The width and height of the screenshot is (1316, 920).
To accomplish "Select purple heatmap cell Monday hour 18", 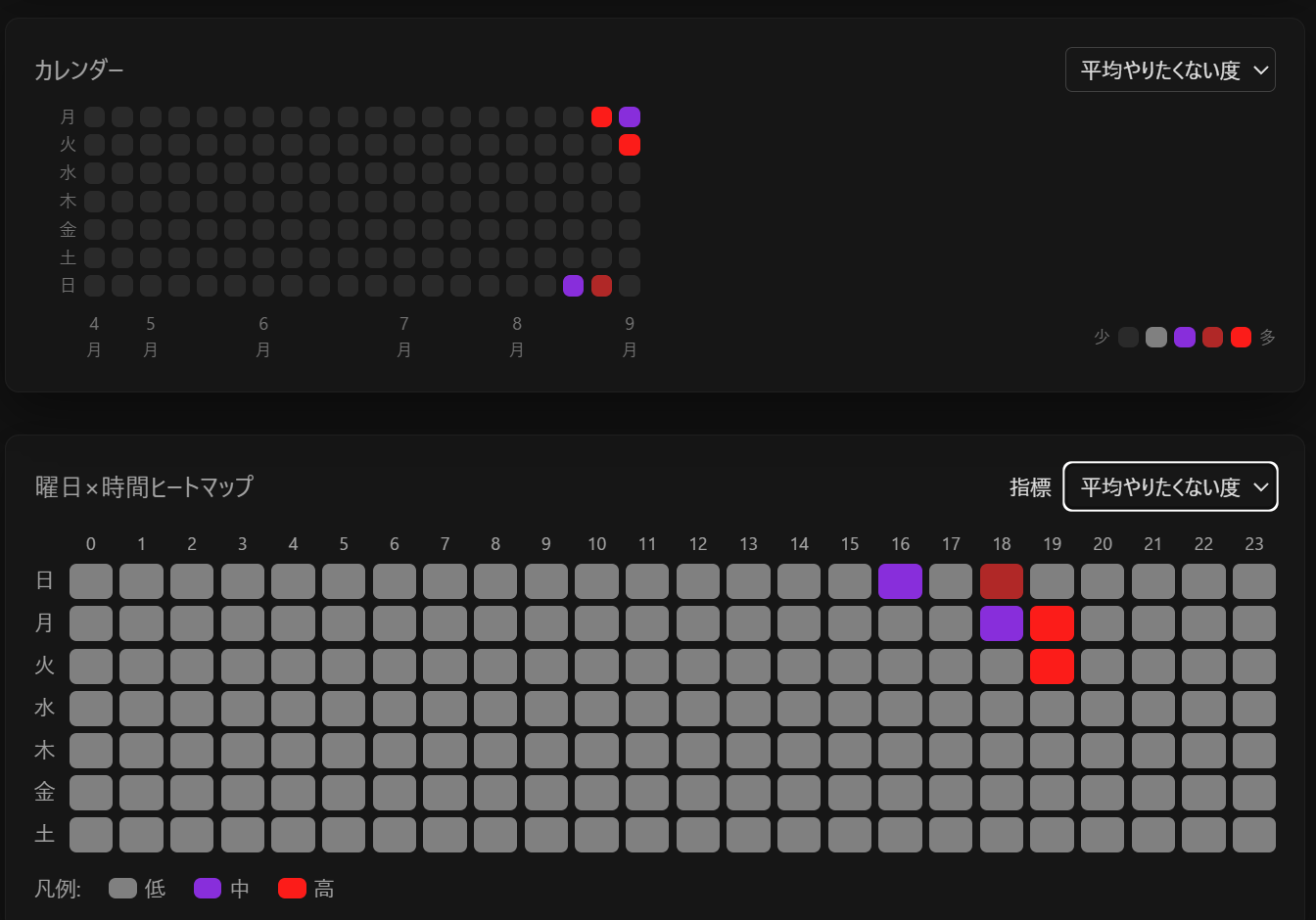I will [1002, 623].
